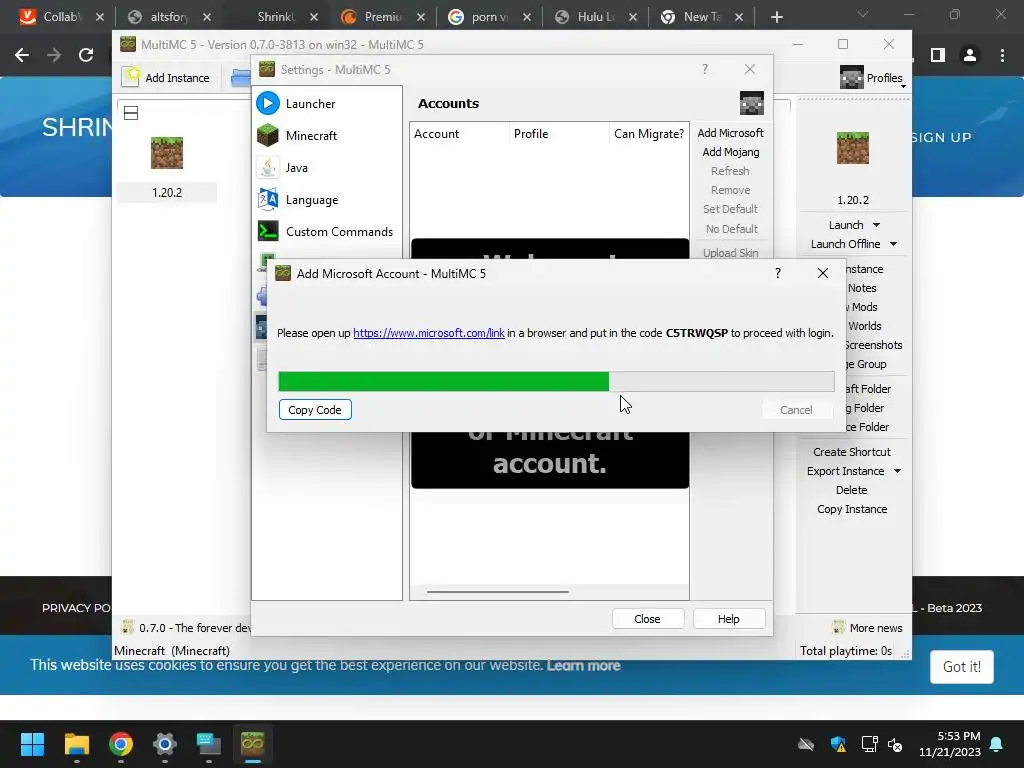Image resolution: width=1024 pixels, height=768 pixels.
Task: Open the browser side panel icon
Action: pos(938,56)
